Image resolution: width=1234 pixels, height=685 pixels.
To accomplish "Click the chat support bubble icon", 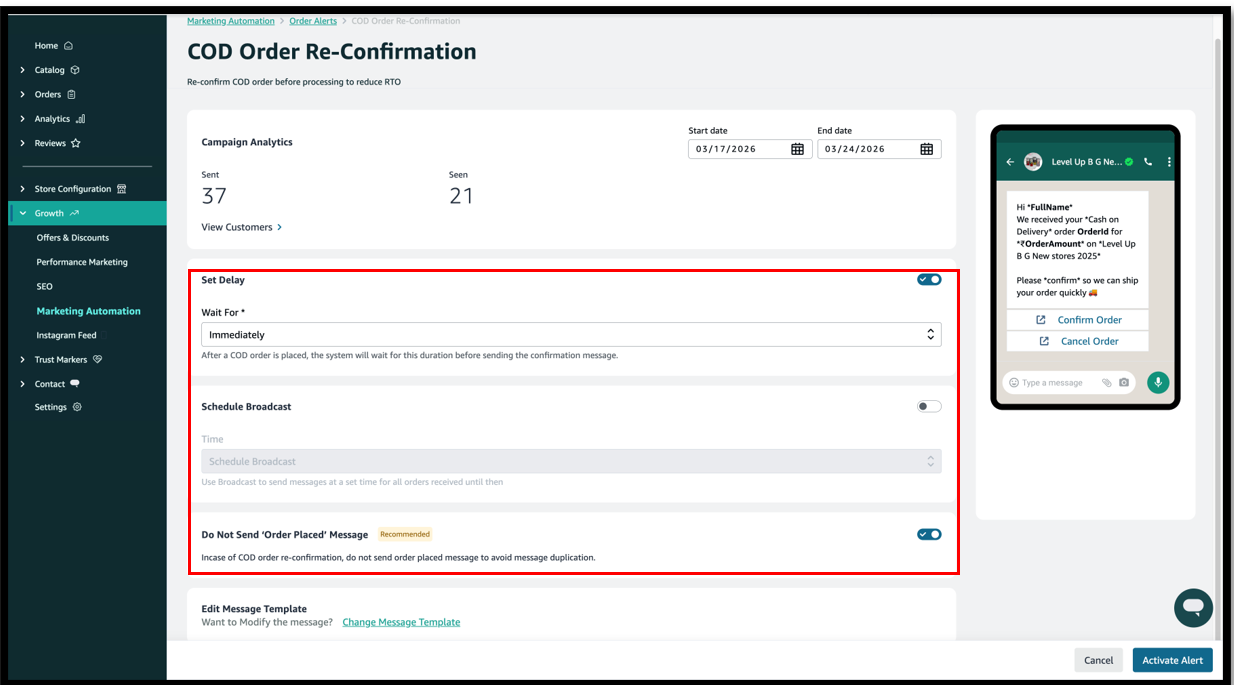I will 1192,607.
